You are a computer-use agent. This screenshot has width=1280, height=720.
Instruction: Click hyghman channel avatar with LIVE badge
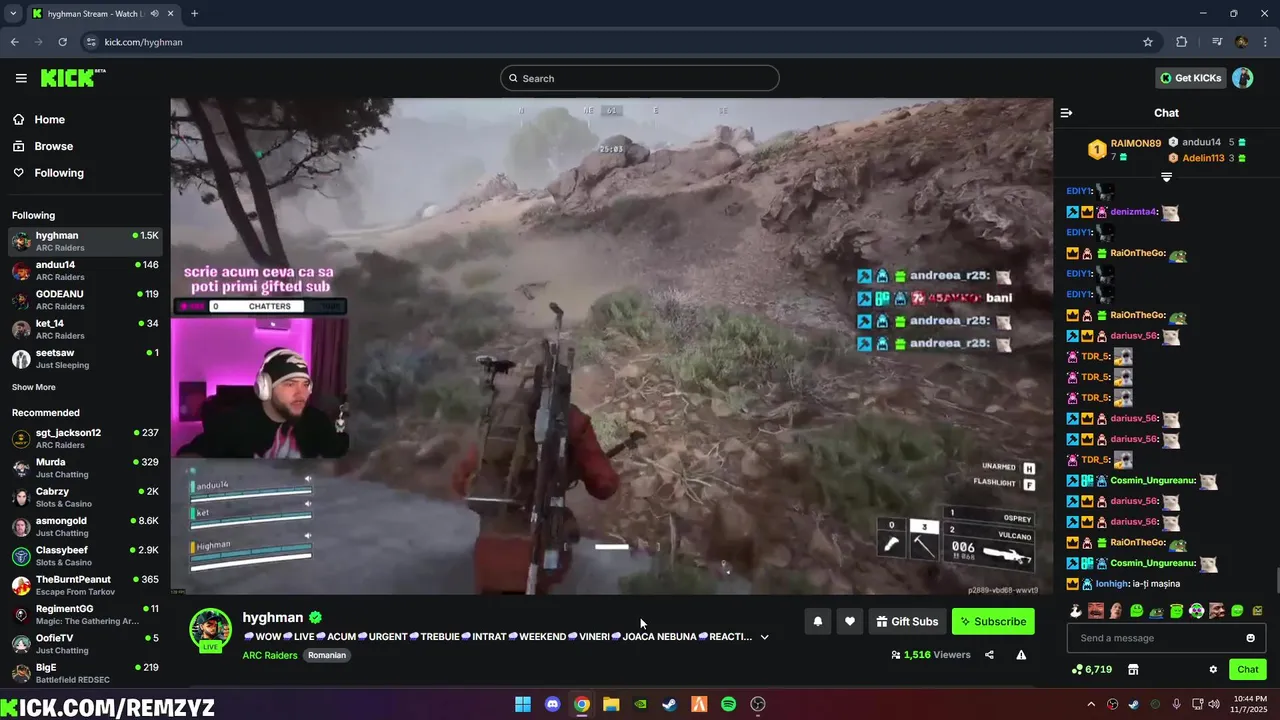(210, 630)
